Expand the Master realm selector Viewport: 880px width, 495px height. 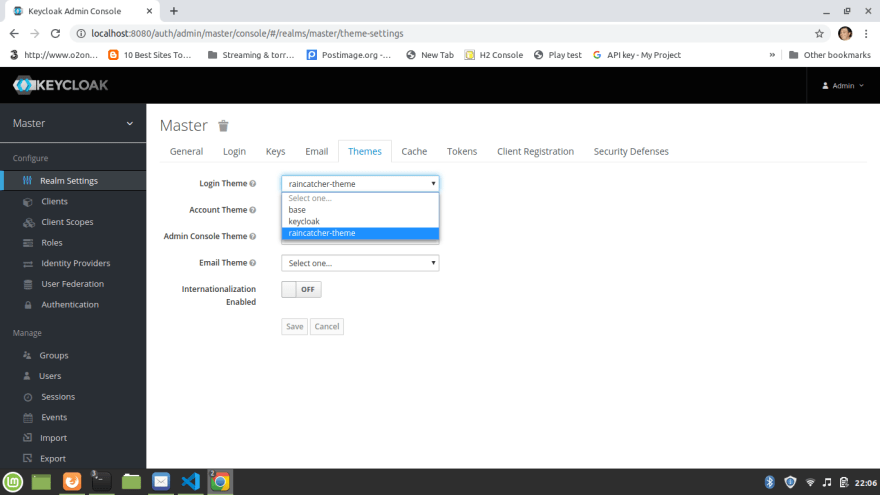click(73, 123)
